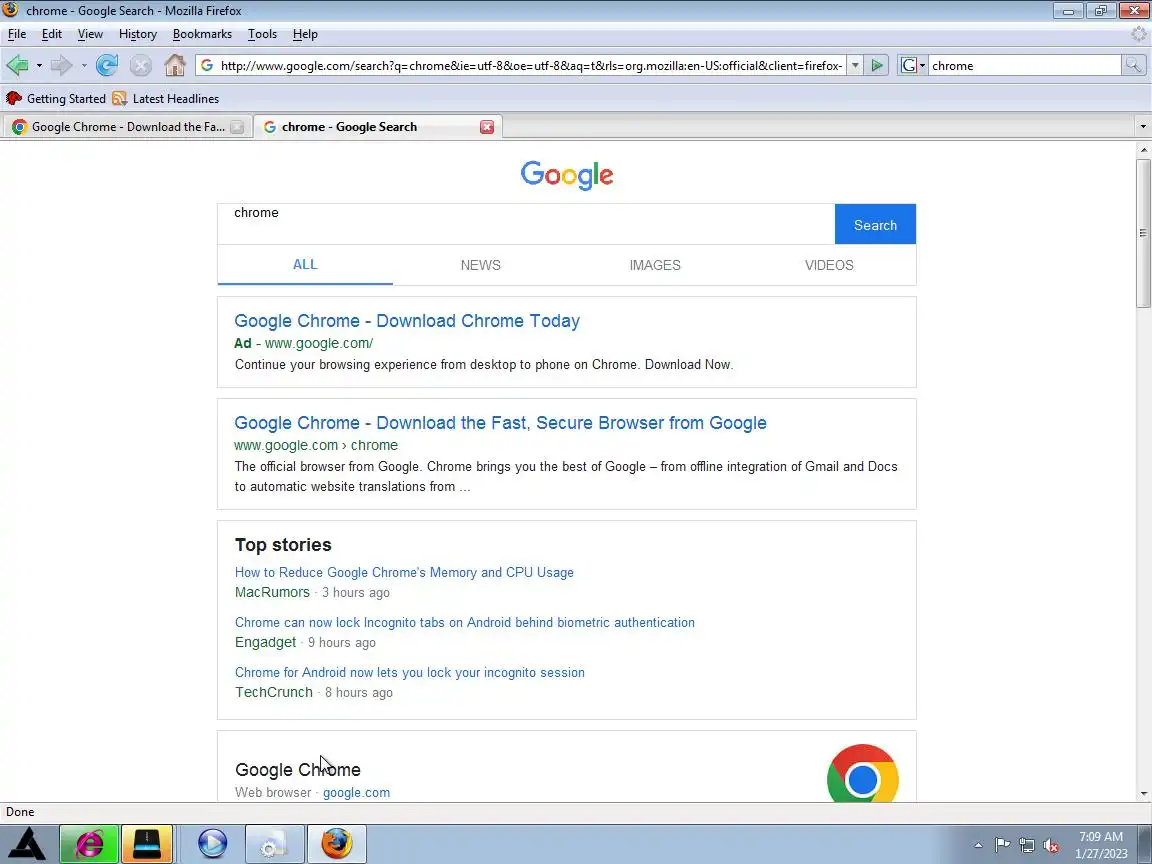Switch to NEWS results tab

480,265
